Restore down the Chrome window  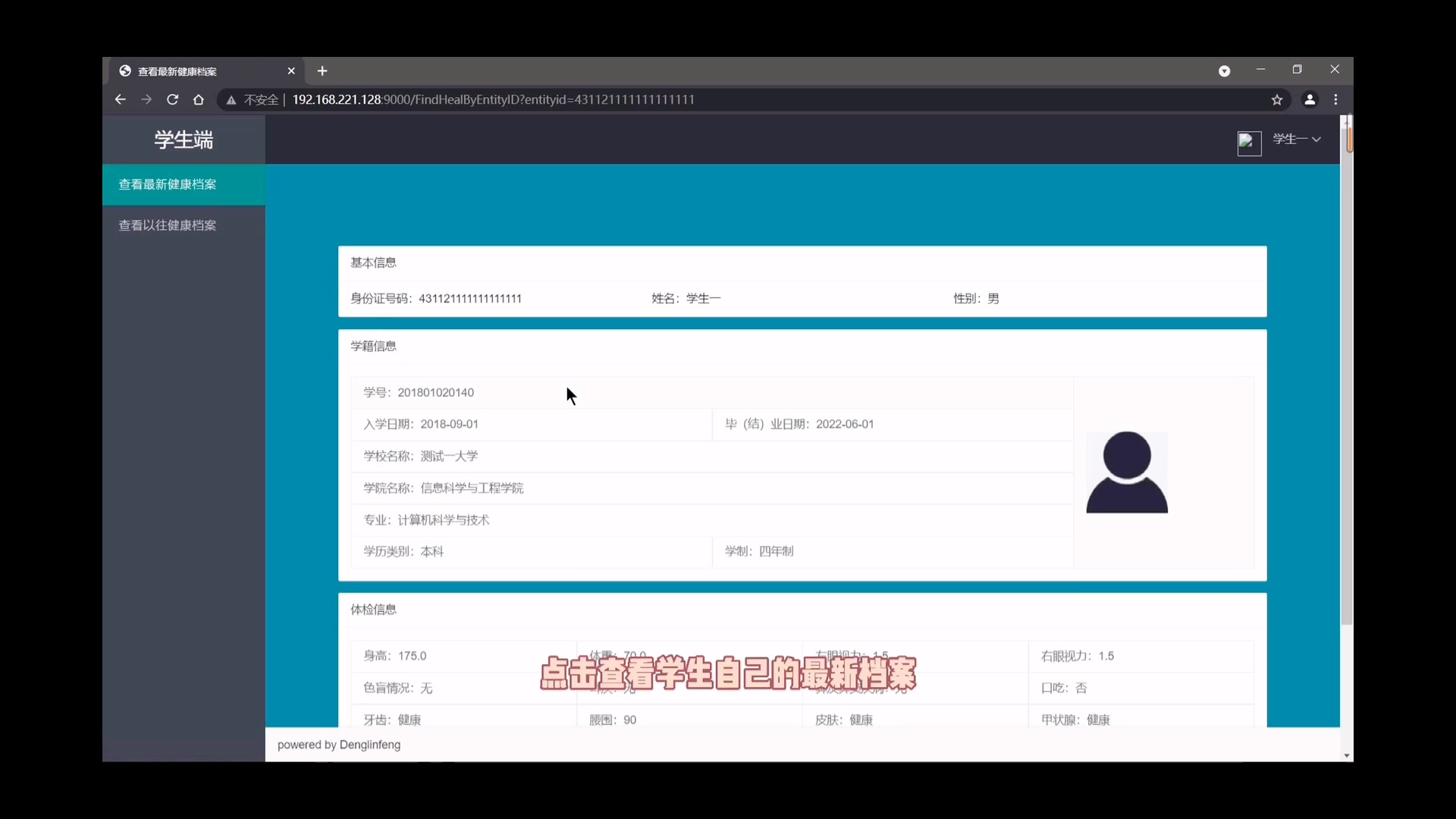[x=1298, y=70]
